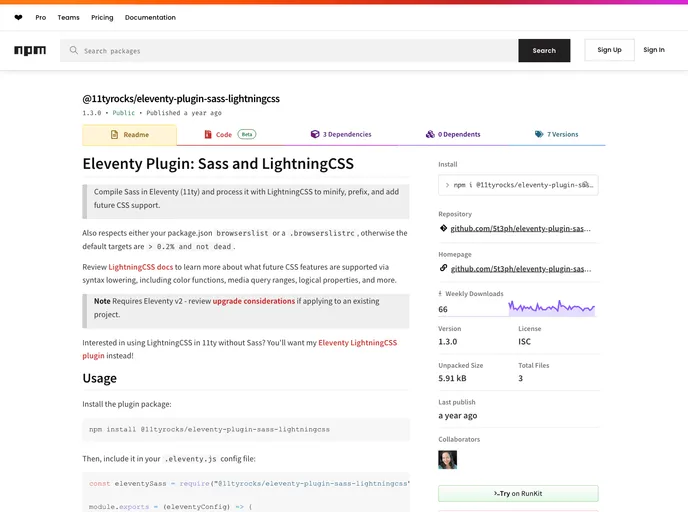The width and height of the screenshot is (688, 512).
Task: Switch to the Readme tab
Action: coord(129,135)
